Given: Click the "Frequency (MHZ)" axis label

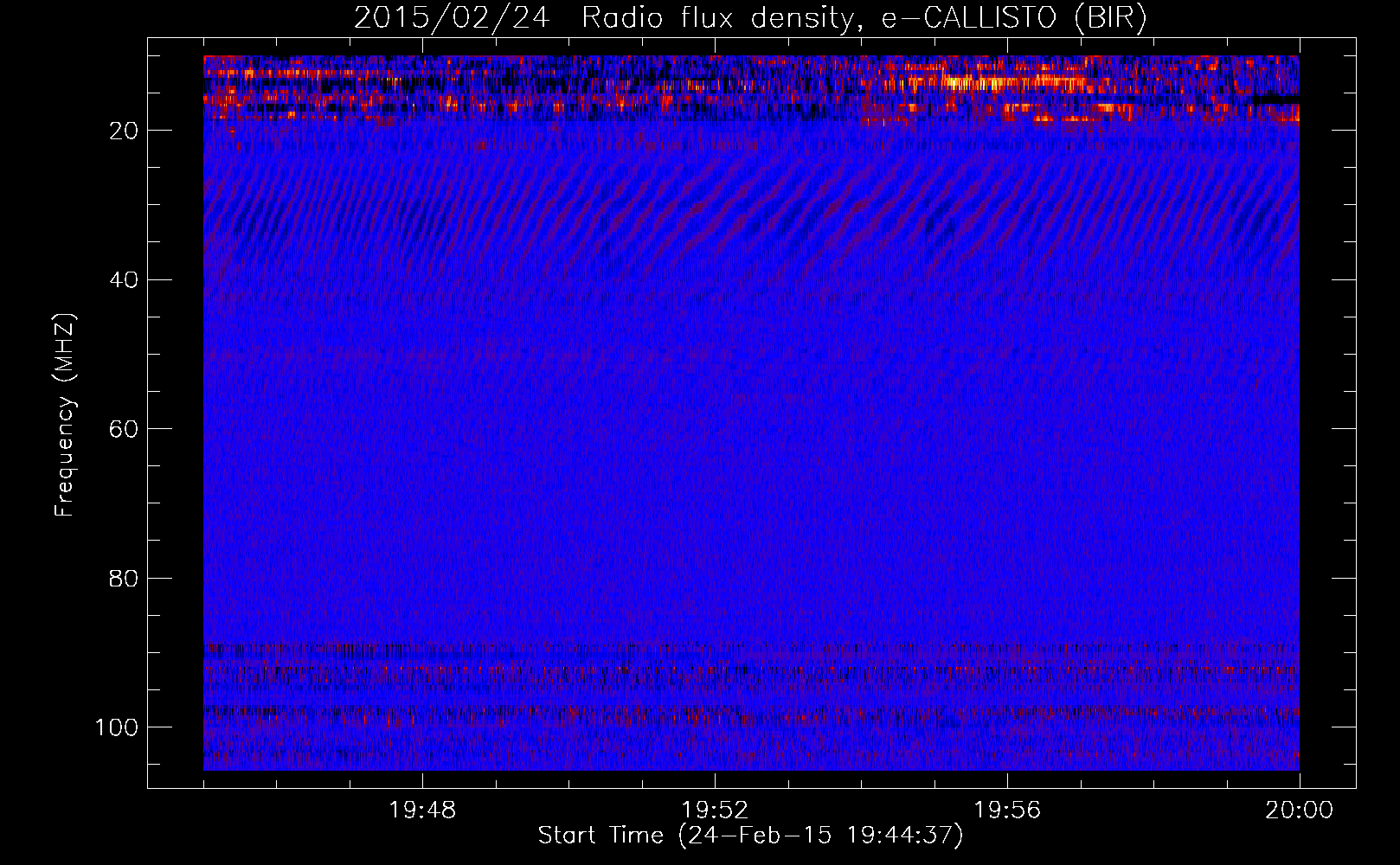Looking at the screenshot, I should [x=65, y=415].
